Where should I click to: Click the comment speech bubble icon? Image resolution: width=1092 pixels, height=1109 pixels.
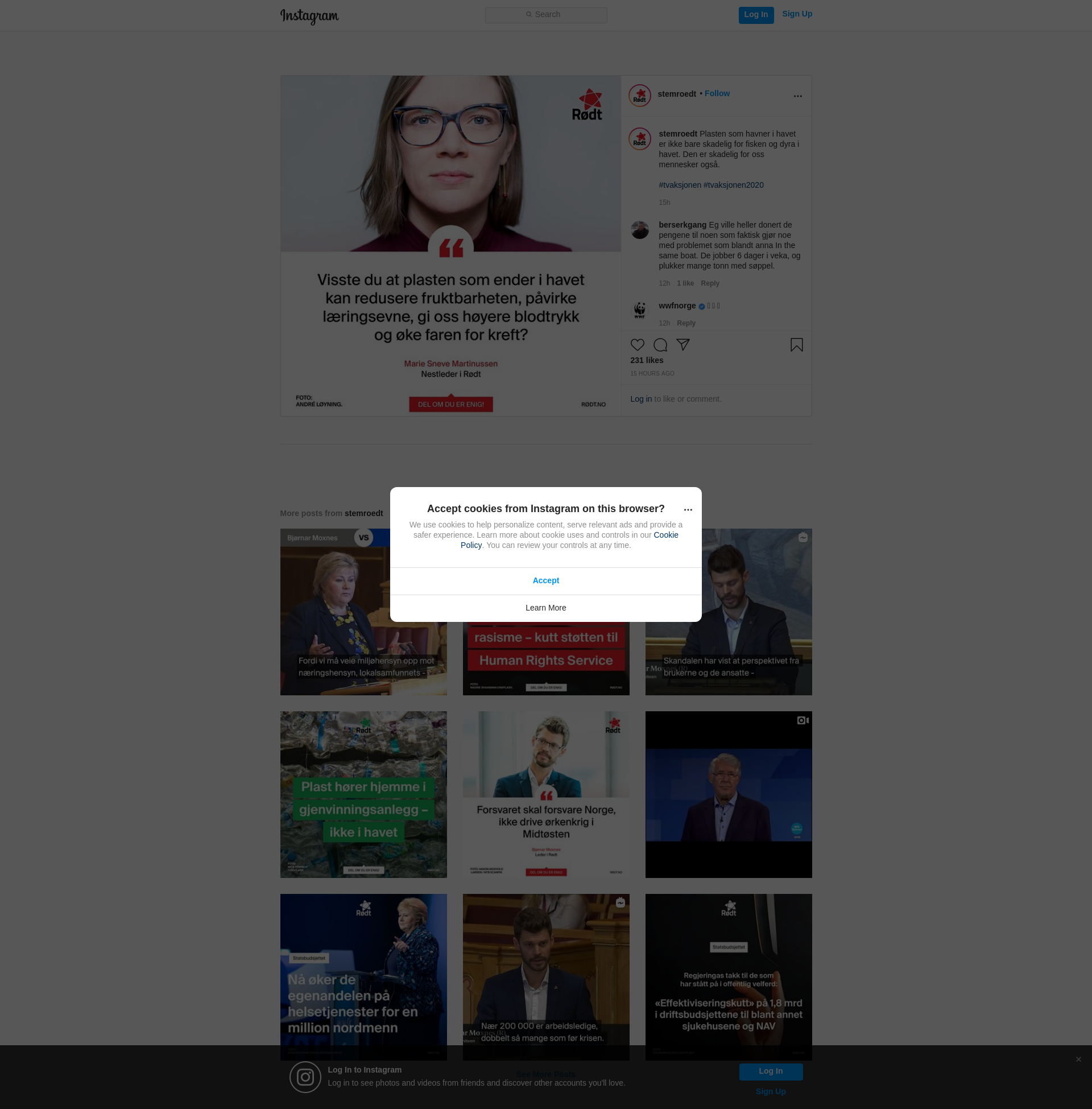click(x=660, y=345)
